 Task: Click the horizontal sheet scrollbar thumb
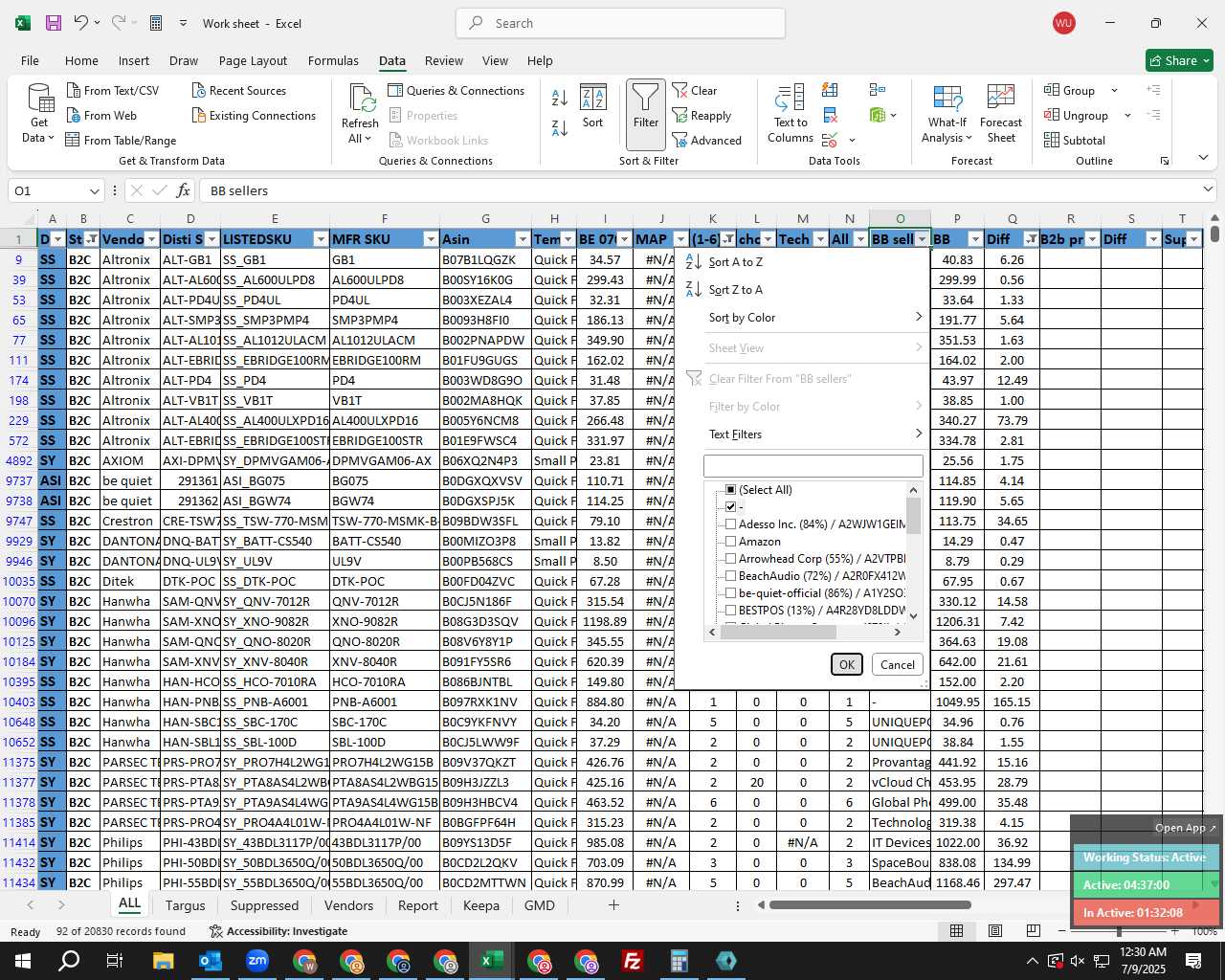click(870, 905)
